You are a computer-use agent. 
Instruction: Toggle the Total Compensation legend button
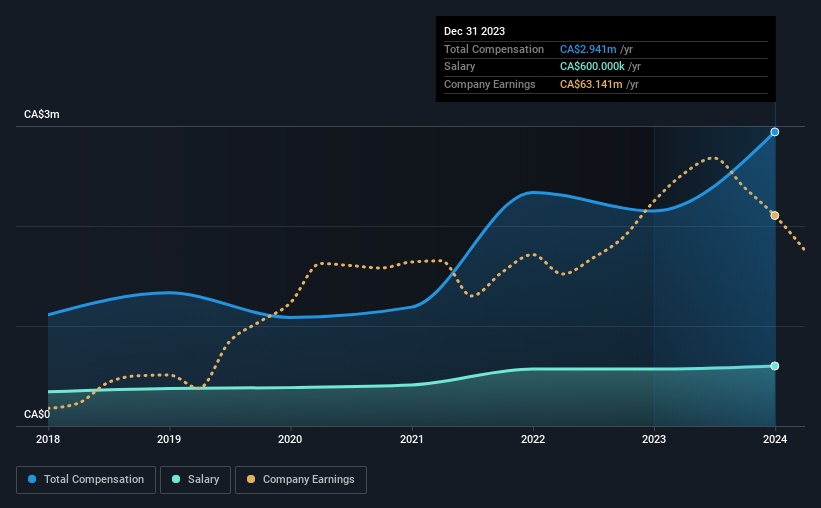(86, 480)
